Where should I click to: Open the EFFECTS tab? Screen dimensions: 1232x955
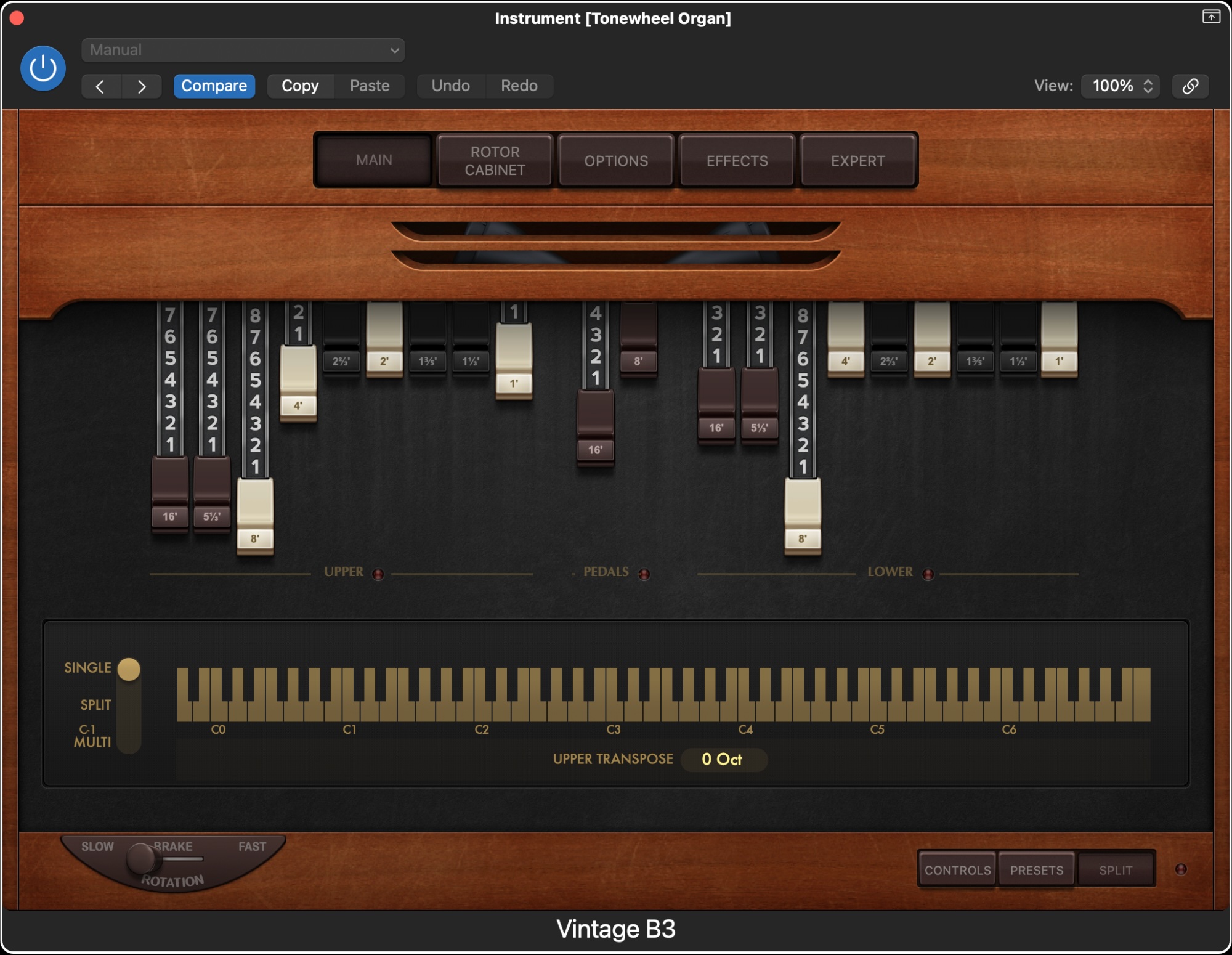pos(737,161)
